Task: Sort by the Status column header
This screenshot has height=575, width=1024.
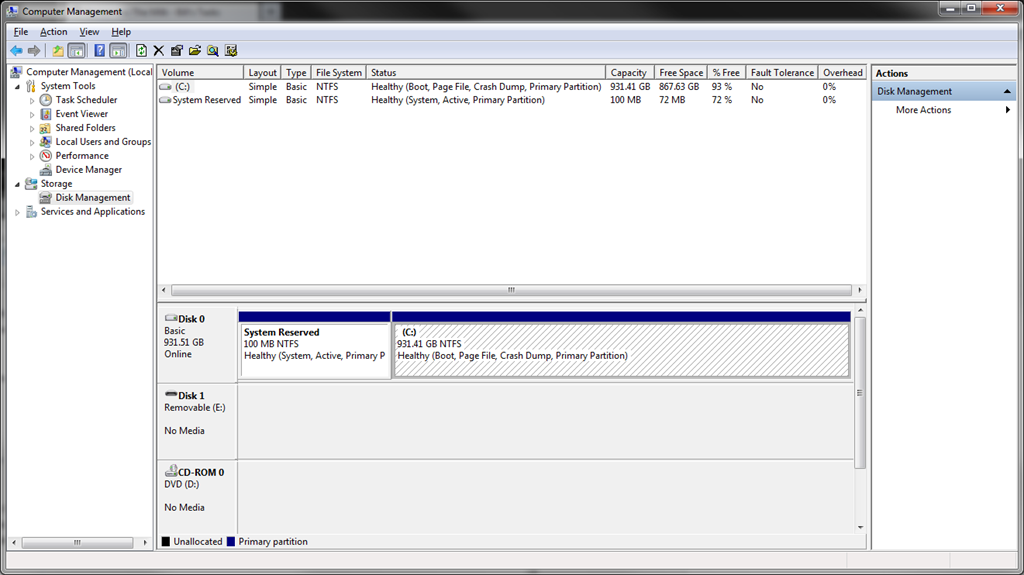Action: point(486,73)
